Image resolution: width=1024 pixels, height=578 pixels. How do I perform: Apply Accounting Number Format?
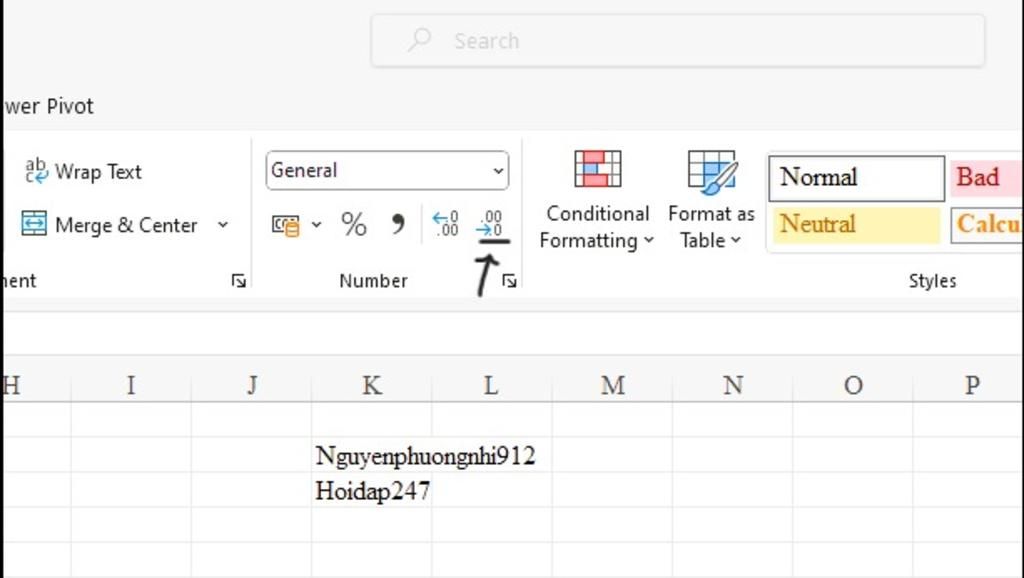(x=286, y=225)
